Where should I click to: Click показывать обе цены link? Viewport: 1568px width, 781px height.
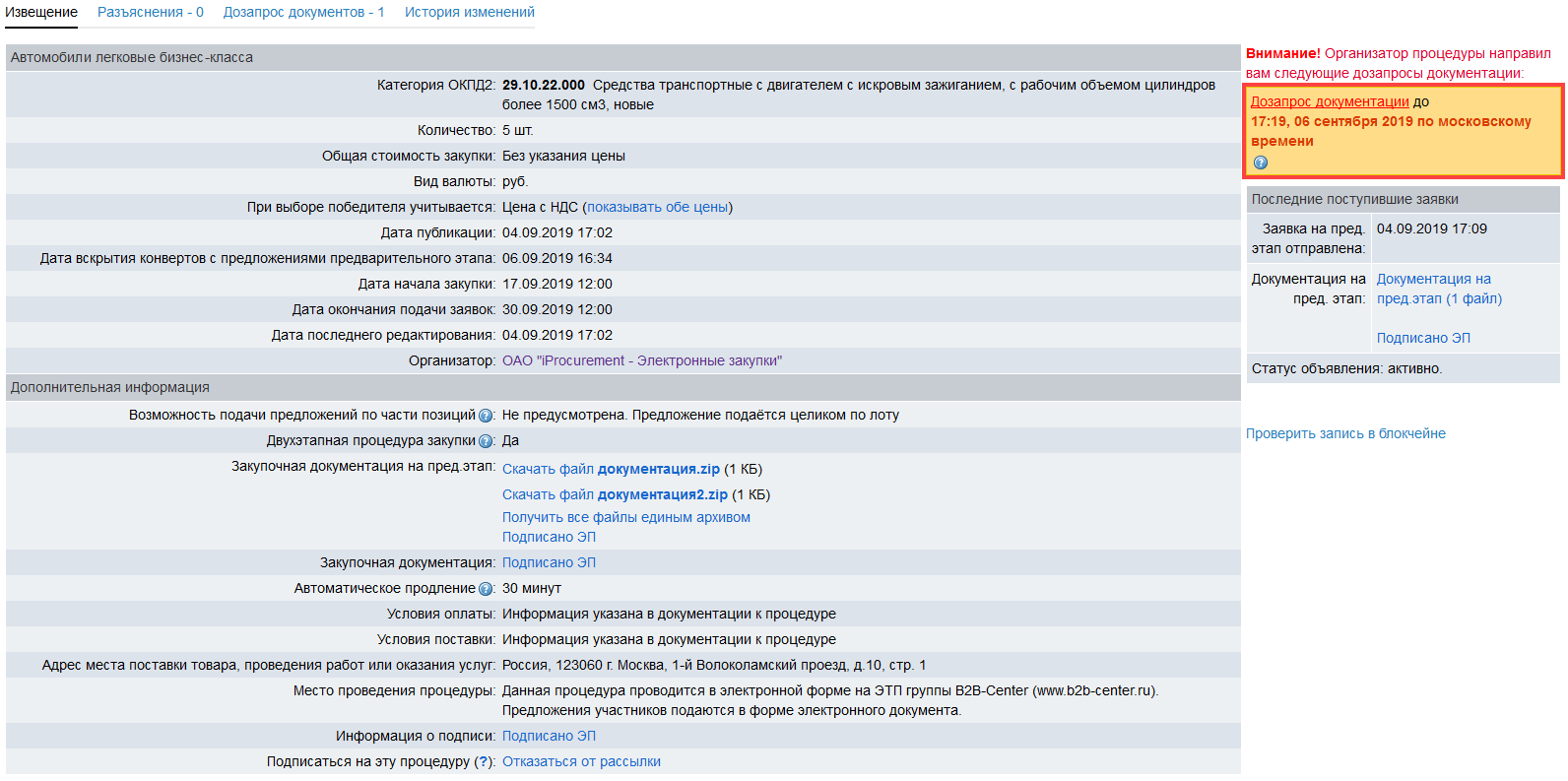657,207
